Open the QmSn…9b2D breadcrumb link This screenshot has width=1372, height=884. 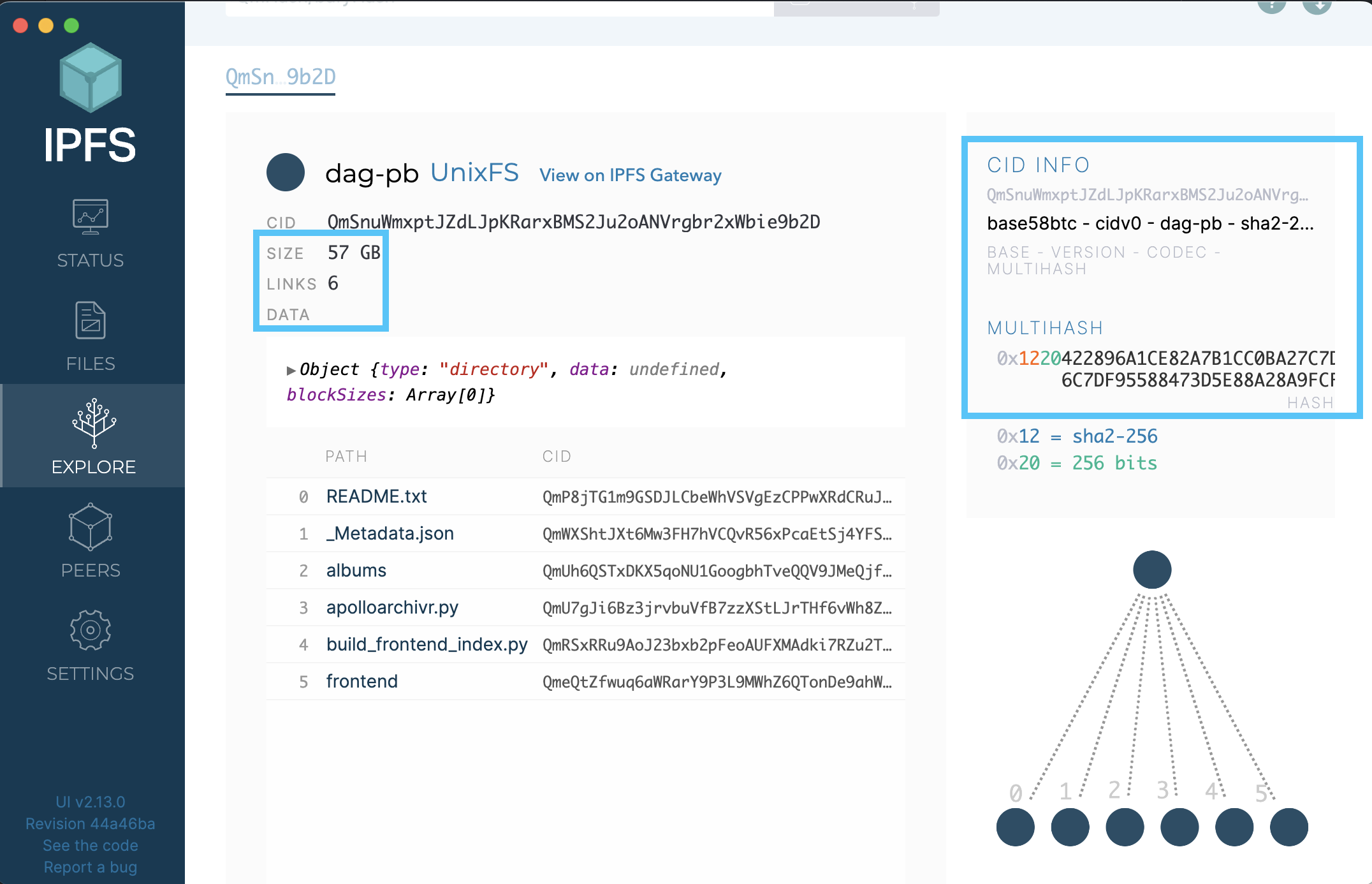point(281,77)
